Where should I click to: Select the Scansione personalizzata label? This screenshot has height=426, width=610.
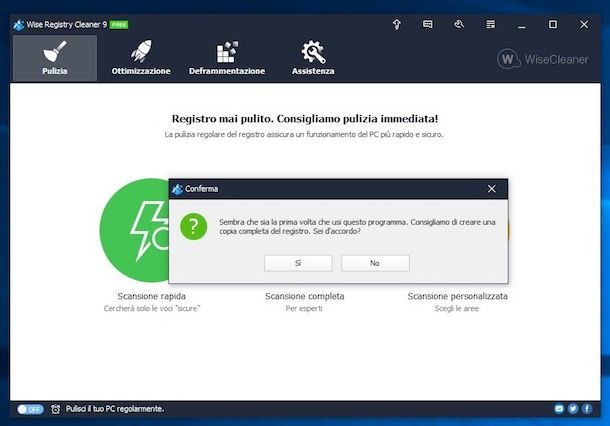[x=457, y=296]
